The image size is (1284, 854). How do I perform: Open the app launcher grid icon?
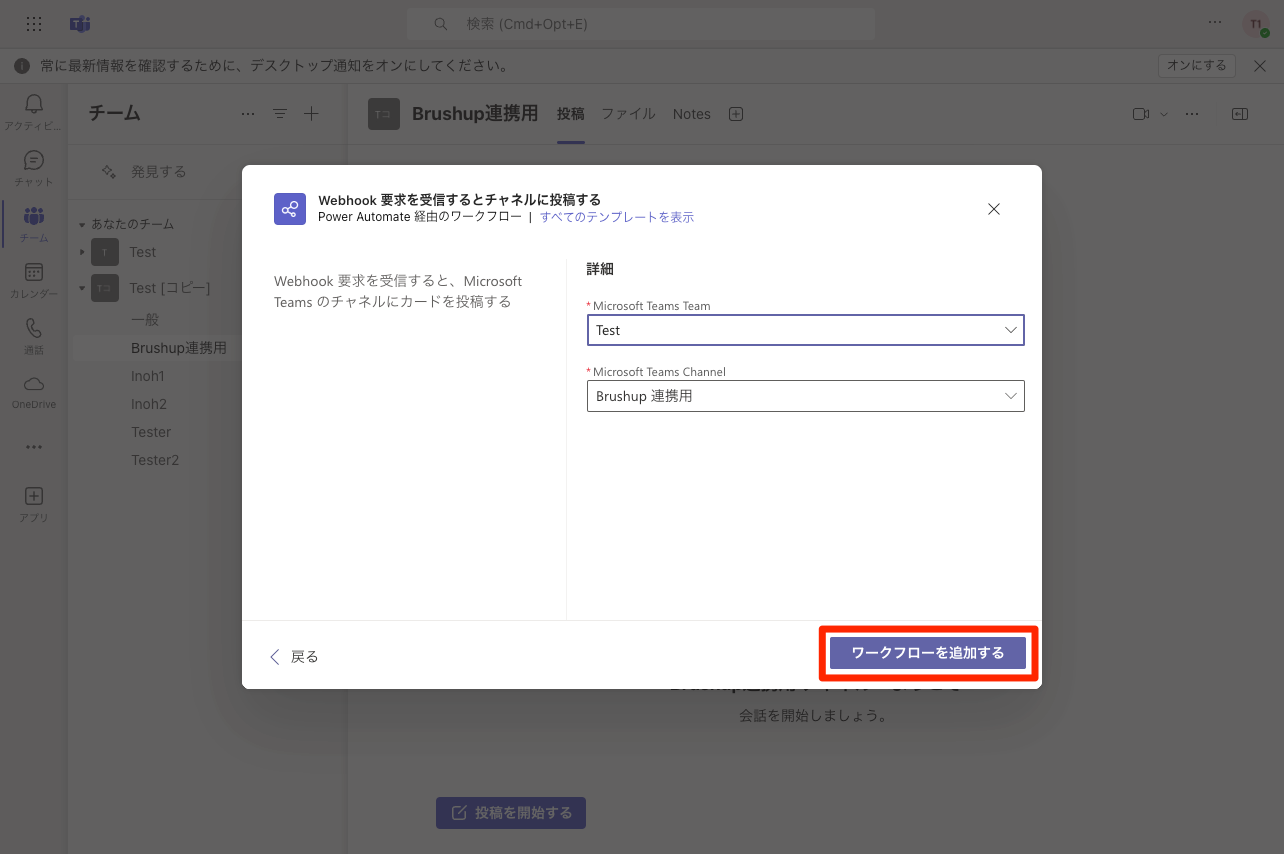tap(34, 23)
